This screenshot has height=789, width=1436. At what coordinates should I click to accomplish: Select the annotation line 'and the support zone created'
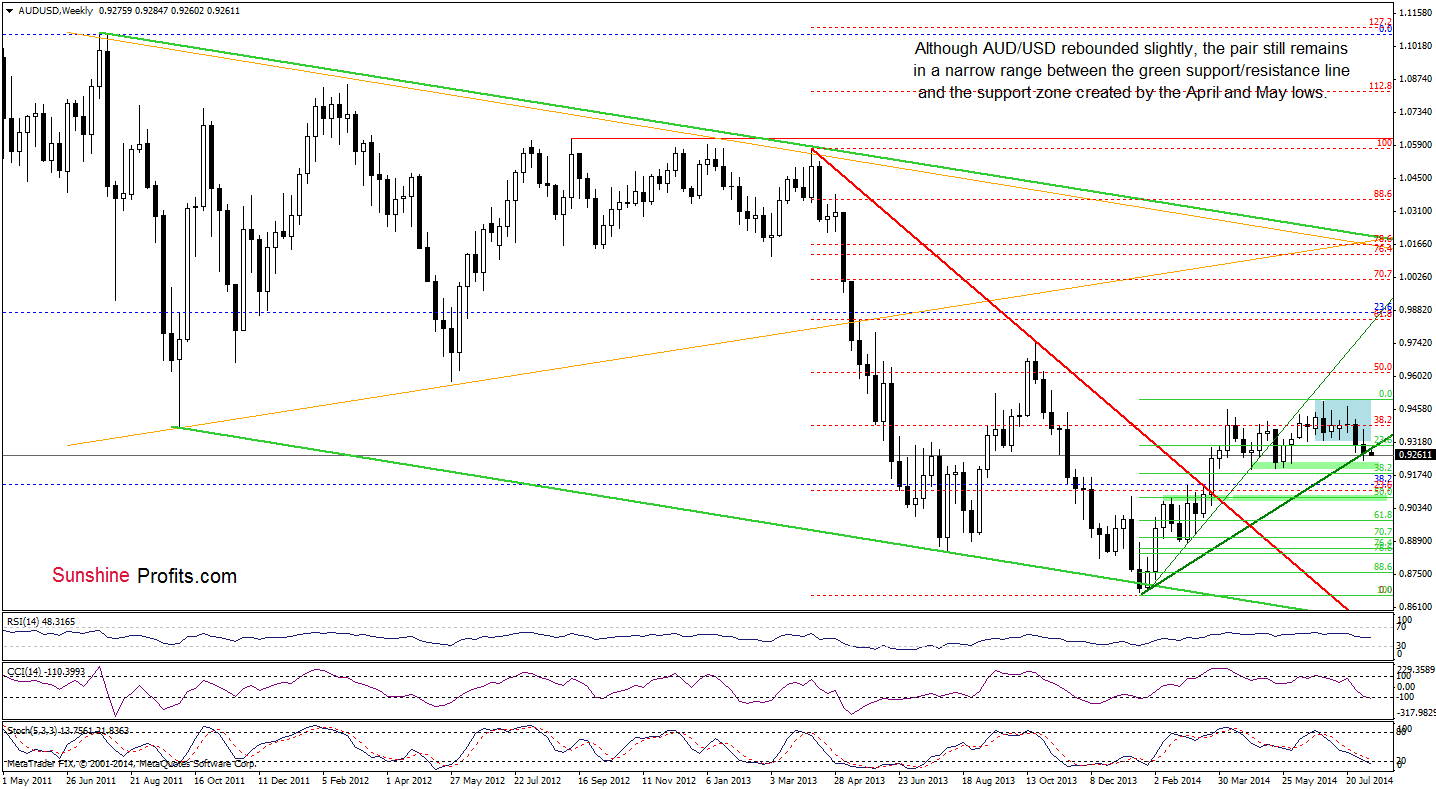click(x=1124, y=92)
